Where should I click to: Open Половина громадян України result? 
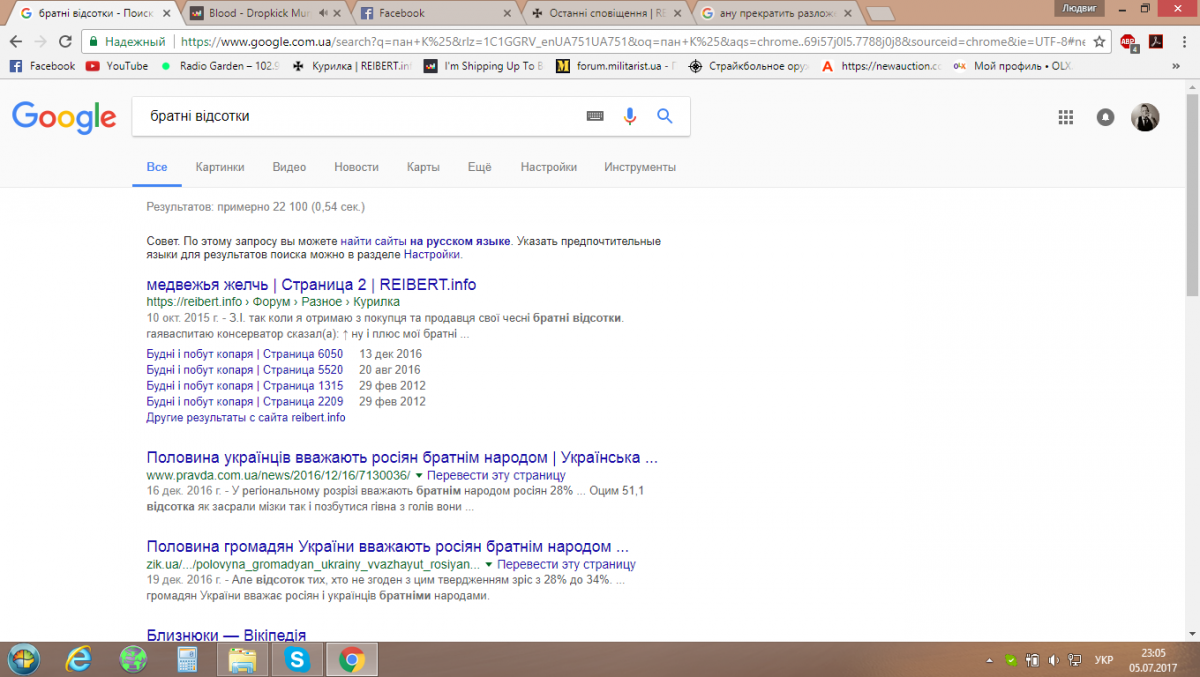(388, 547)
